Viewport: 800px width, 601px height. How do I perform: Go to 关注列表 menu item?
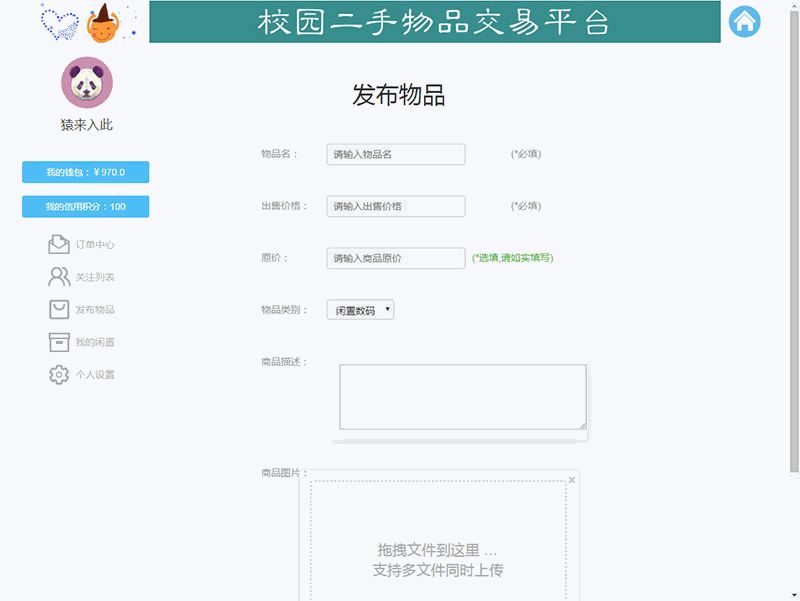95,277
